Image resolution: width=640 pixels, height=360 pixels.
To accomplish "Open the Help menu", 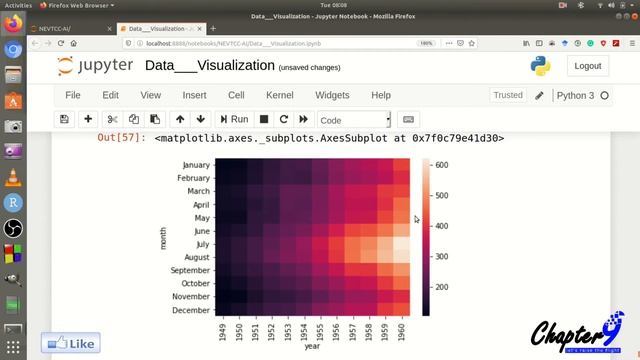I will (381, 95).
